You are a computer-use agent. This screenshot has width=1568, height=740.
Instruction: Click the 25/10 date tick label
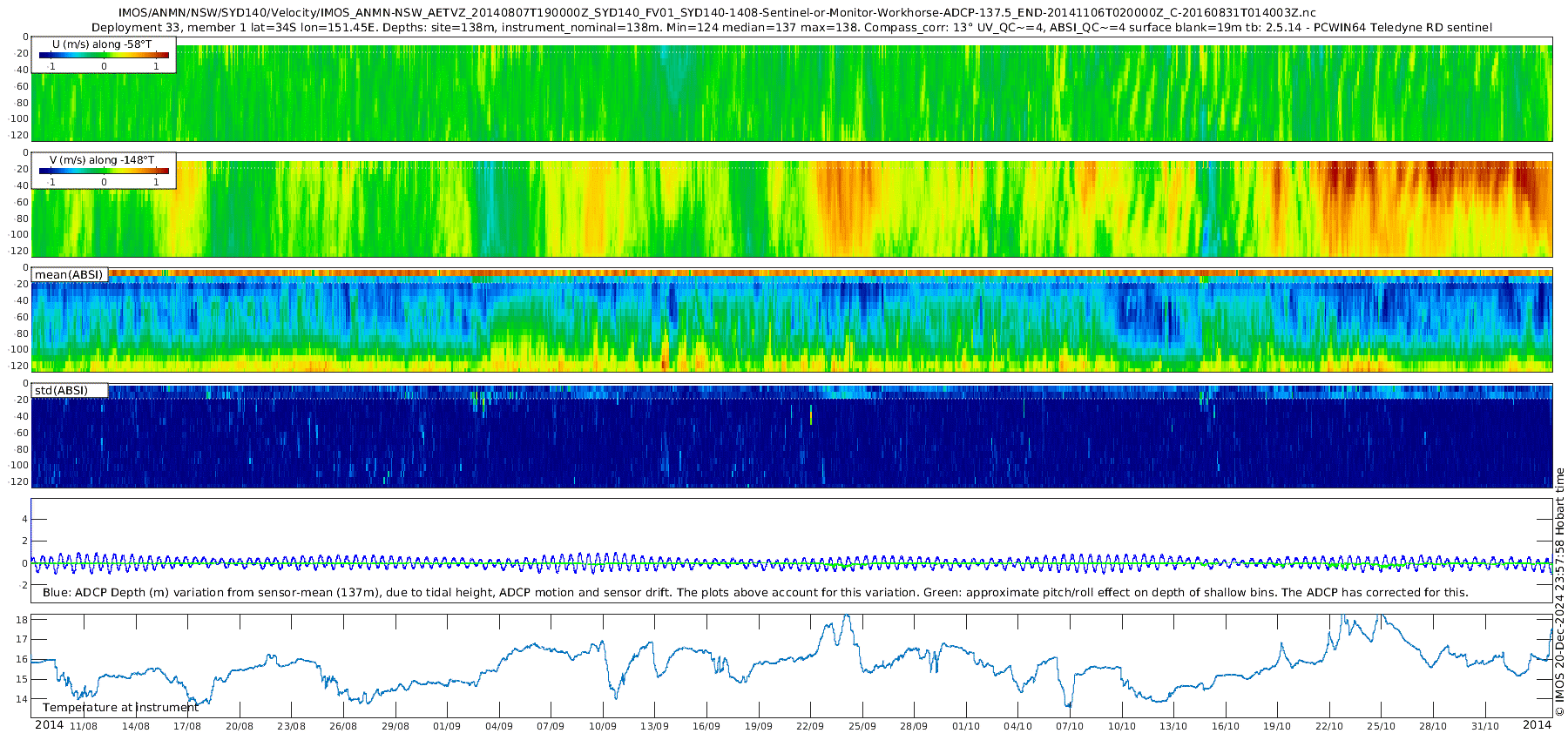coord(1382,726)
